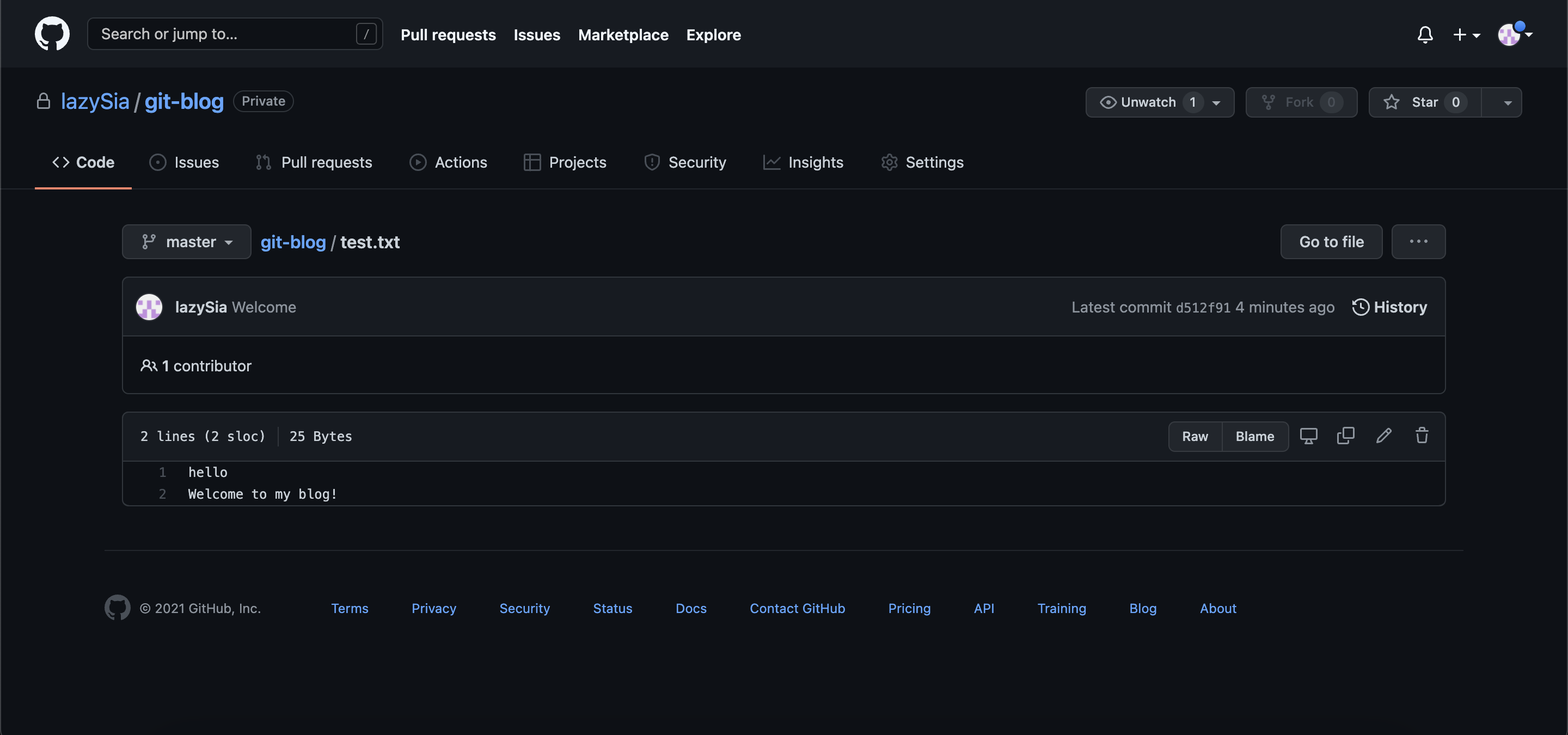Open the user avatar menu
The height and width of the screenshot is (735, 1568).
click(1515, 34)
